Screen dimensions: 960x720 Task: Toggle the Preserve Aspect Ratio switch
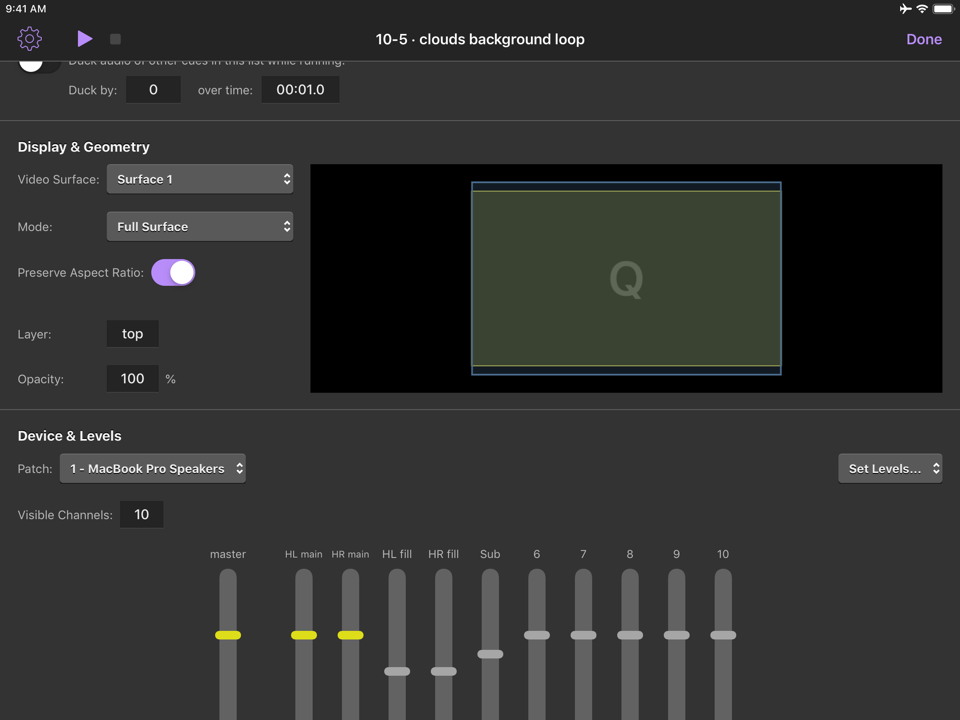(173, 272)
